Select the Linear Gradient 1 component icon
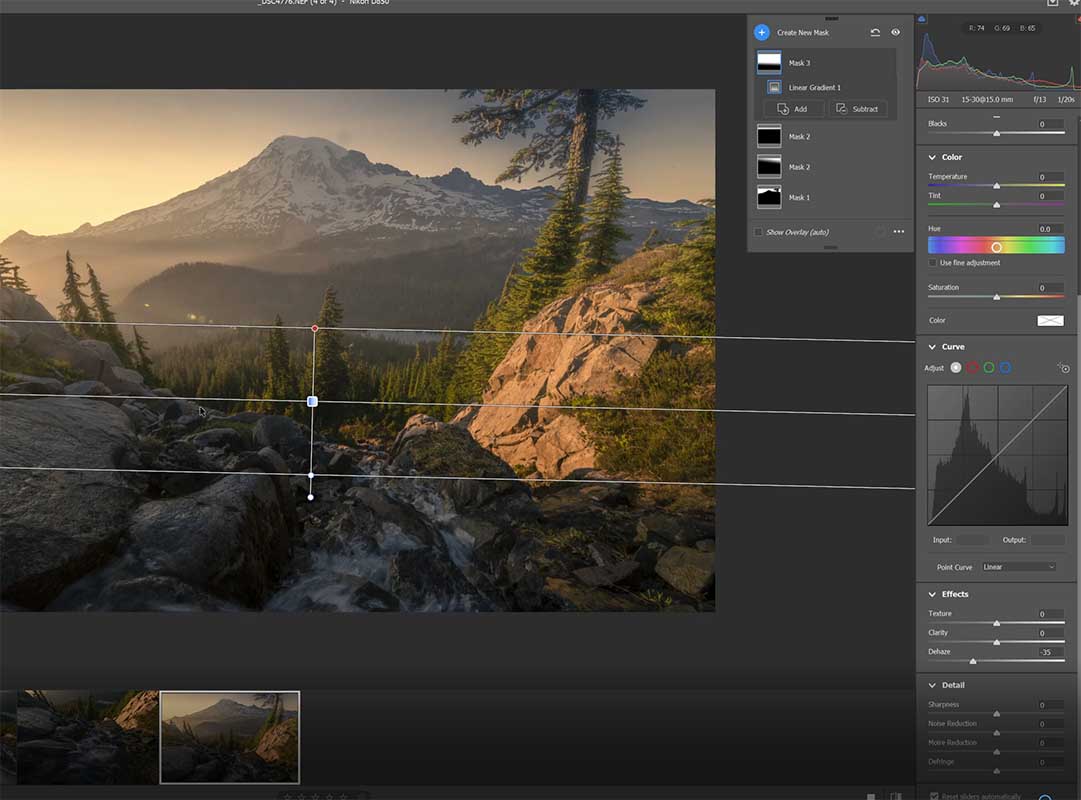Viewport: 1081px width, 800px height. 774,88
